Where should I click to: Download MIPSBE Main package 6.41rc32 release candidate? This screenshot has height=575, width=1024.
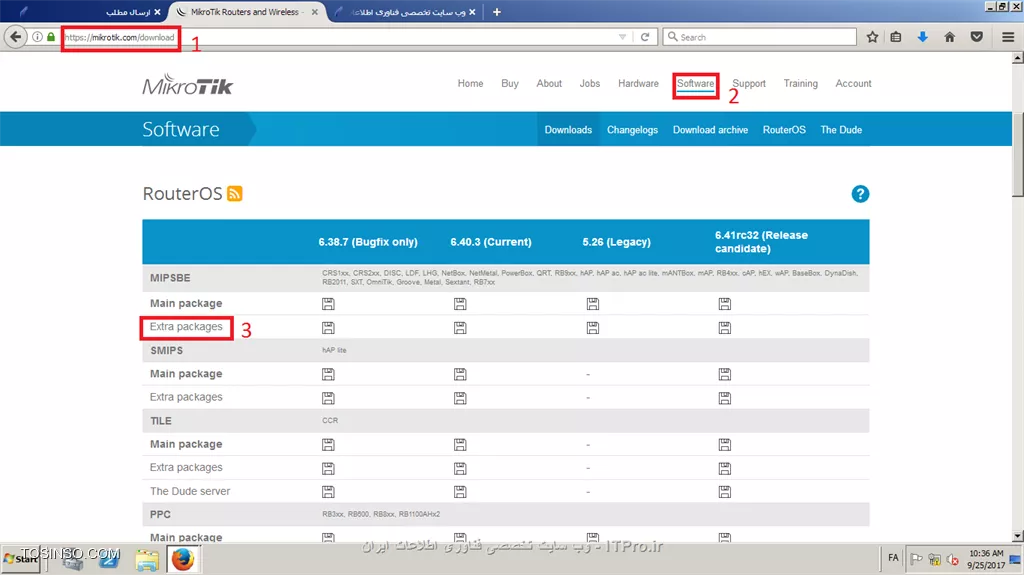coord(724,304)
